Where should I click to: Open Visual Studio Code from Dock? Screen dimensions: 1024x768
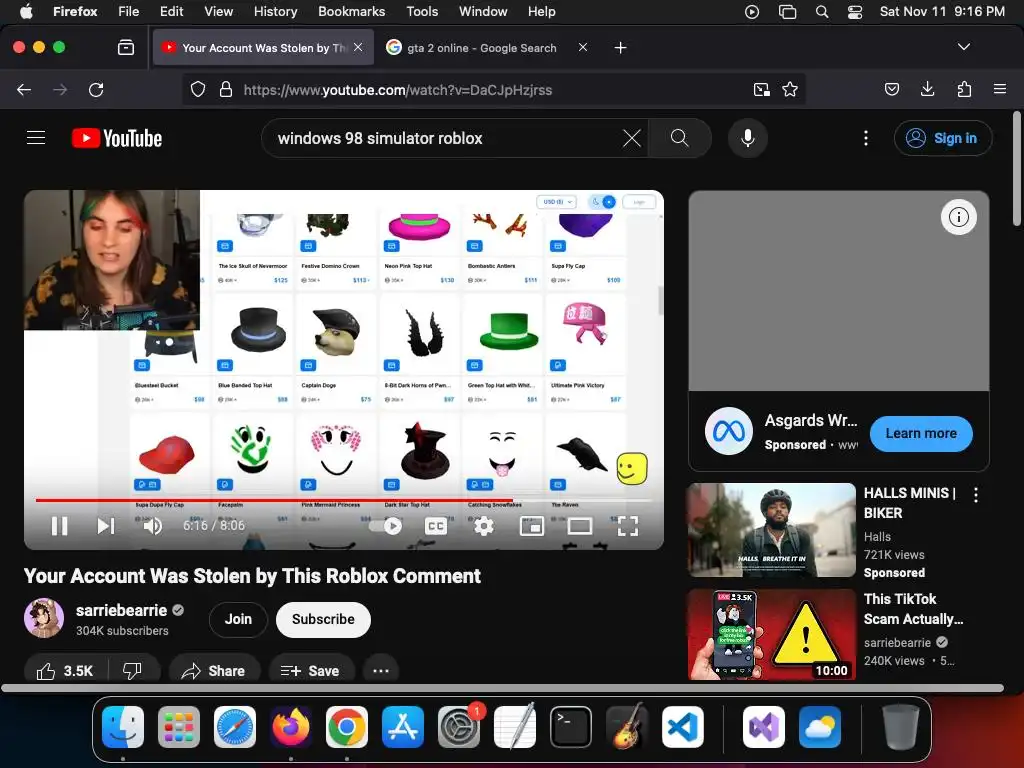682,727
